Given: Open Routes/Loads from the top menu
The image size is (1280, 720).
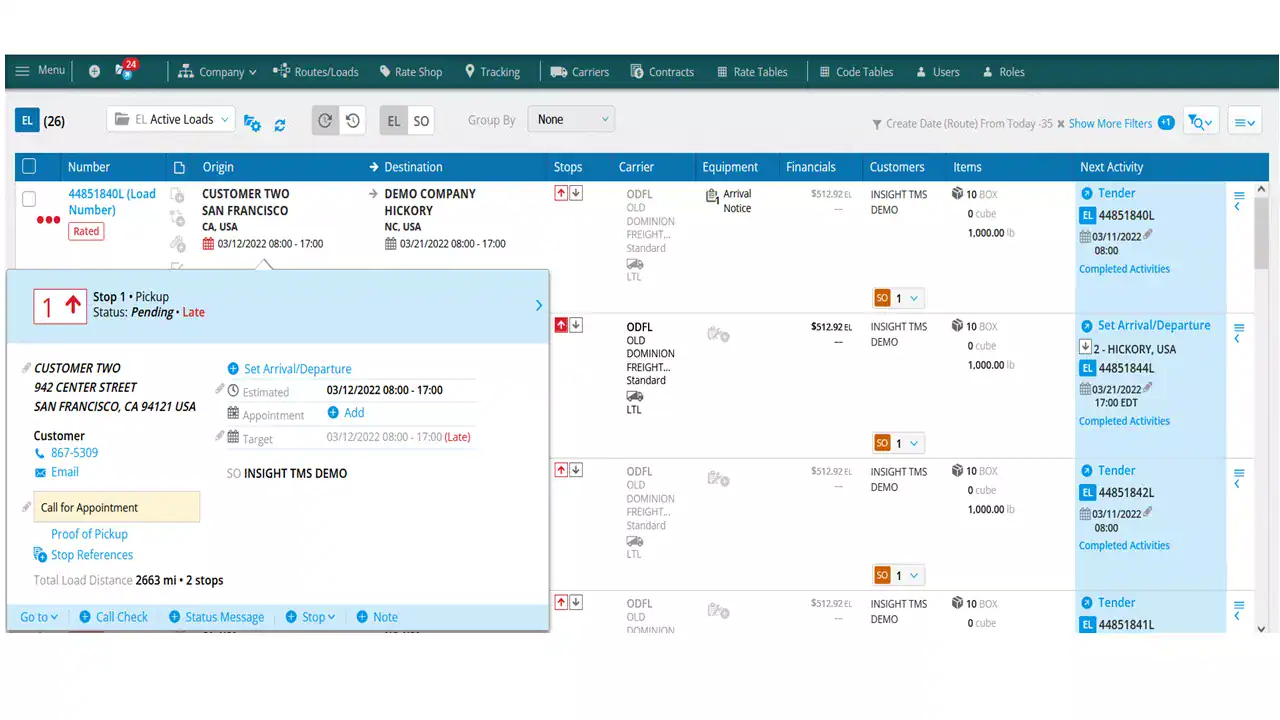Looking at the screenshot, I should [x=316, y=72].
